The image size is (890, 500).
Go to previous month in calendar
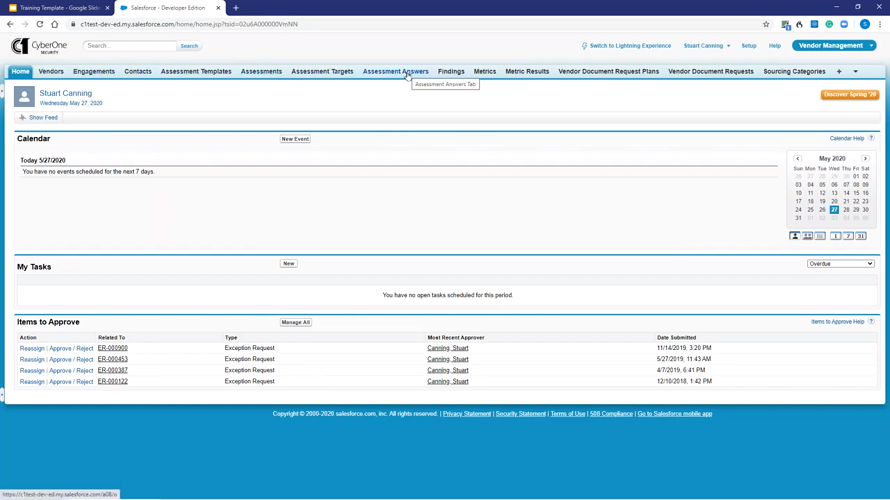pyautogui.click(x=798, y=158)
